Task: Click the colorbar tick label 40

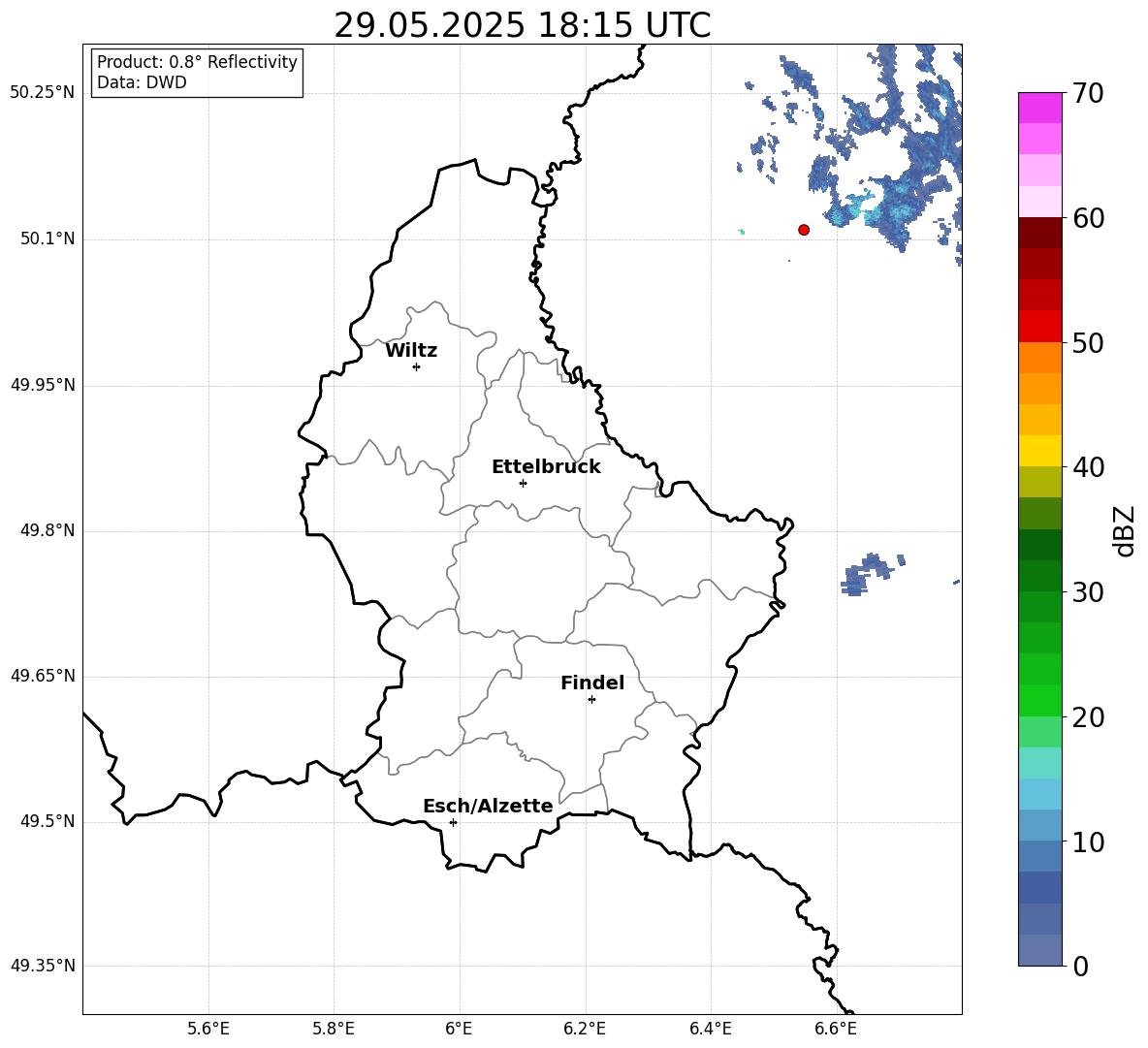Action: click(1088, 467)
